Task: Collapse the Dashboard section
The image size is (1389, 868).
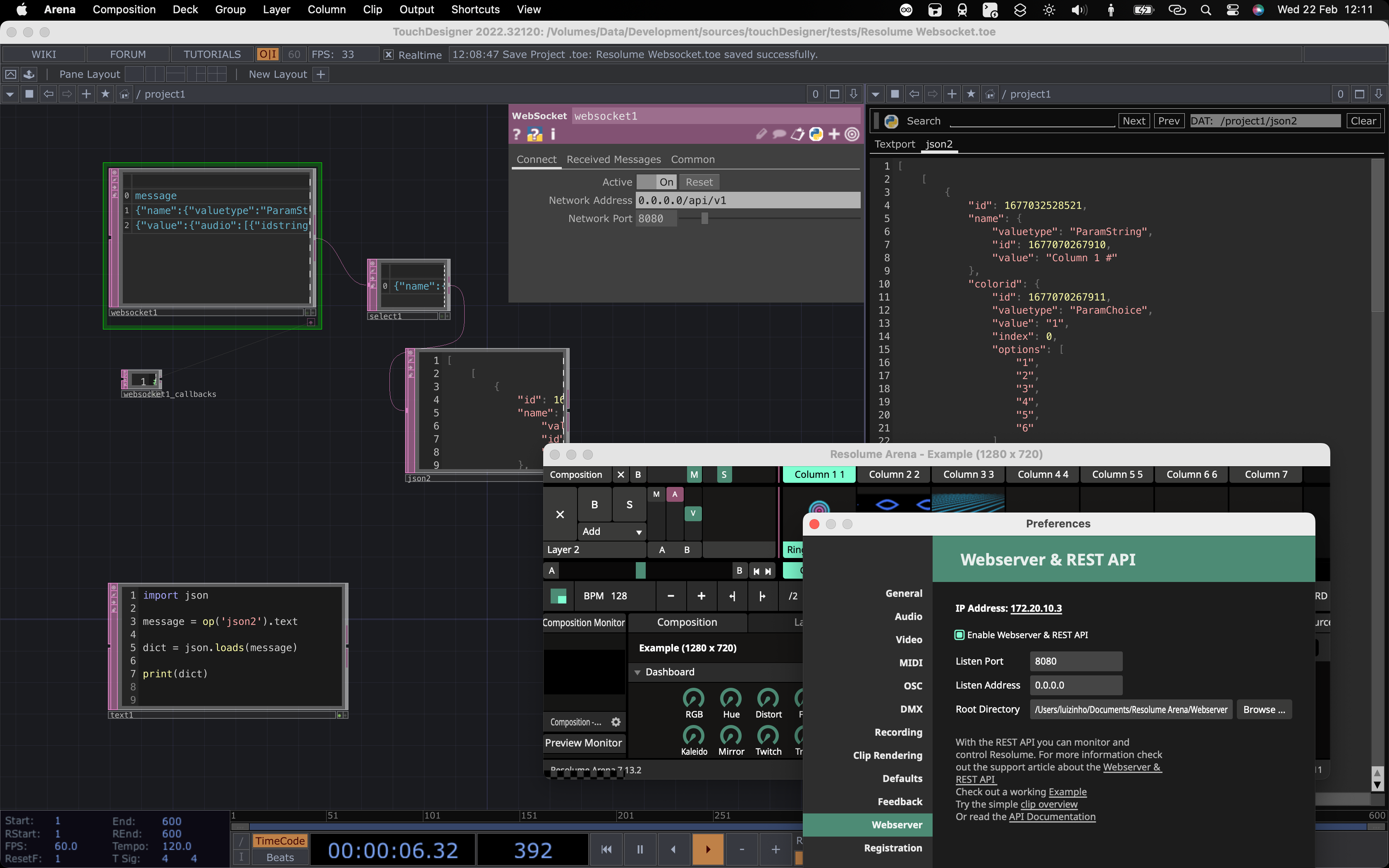Action: (637, 672)
